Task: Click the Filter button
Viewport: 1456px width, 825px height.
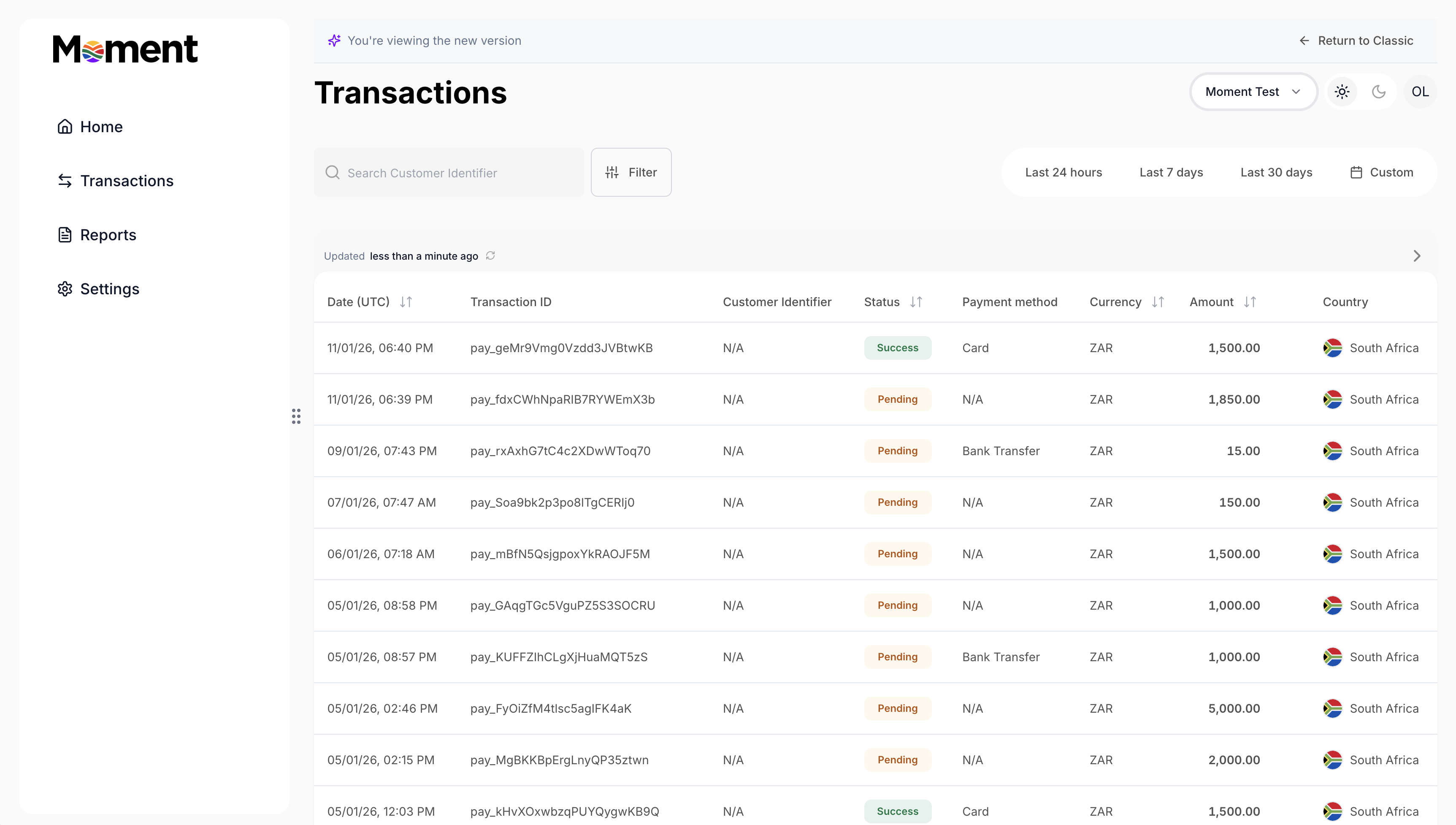Action: [x=631, y=172]
